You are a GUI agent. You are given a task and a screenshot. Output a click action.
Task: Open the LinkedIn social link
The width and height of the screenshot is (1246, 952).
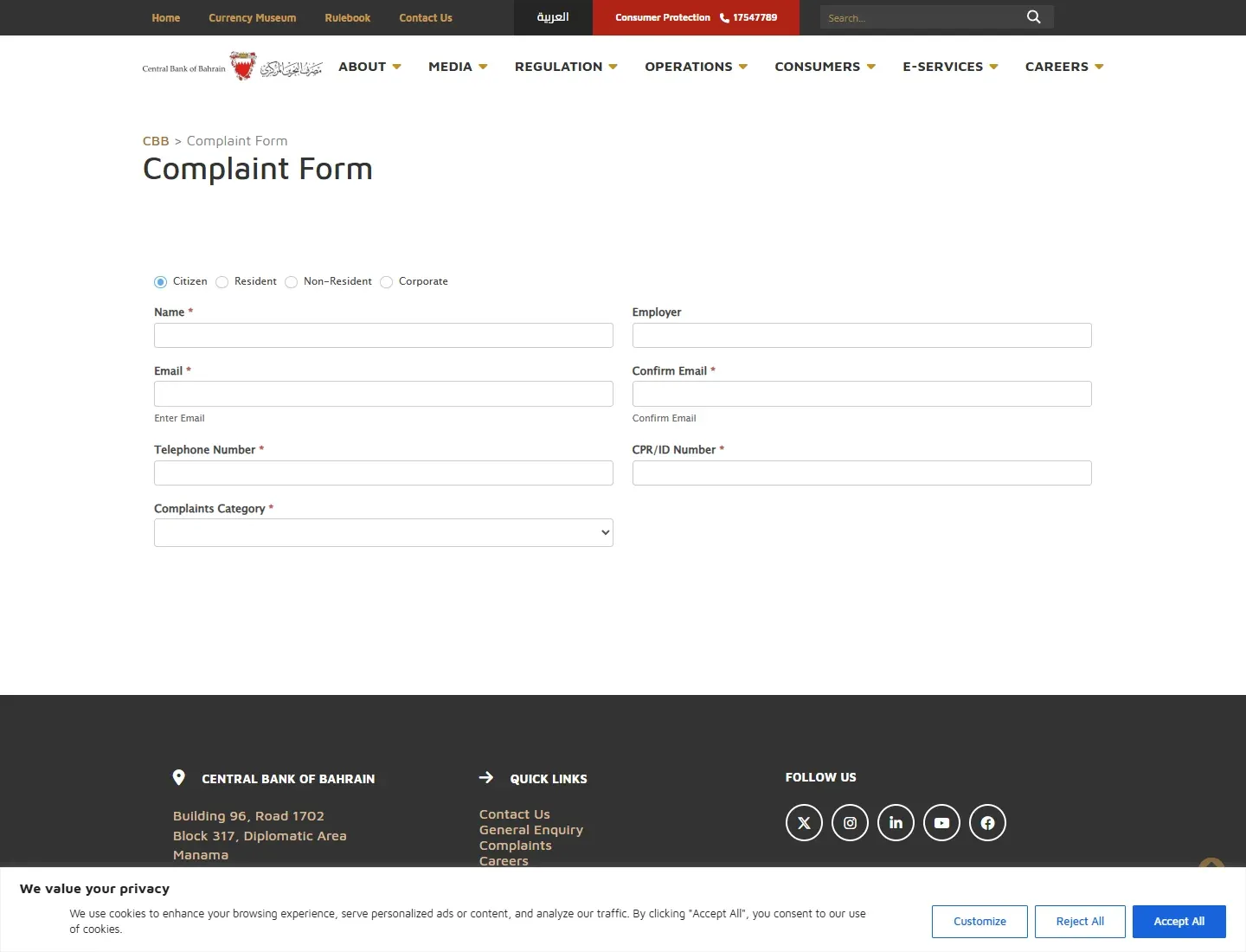896,823
